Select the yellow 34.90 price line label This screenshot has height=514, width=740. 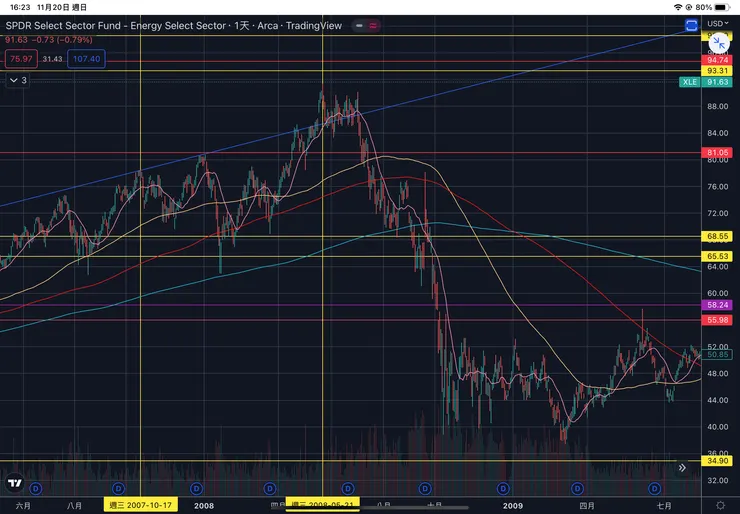(x=717, y=461)
